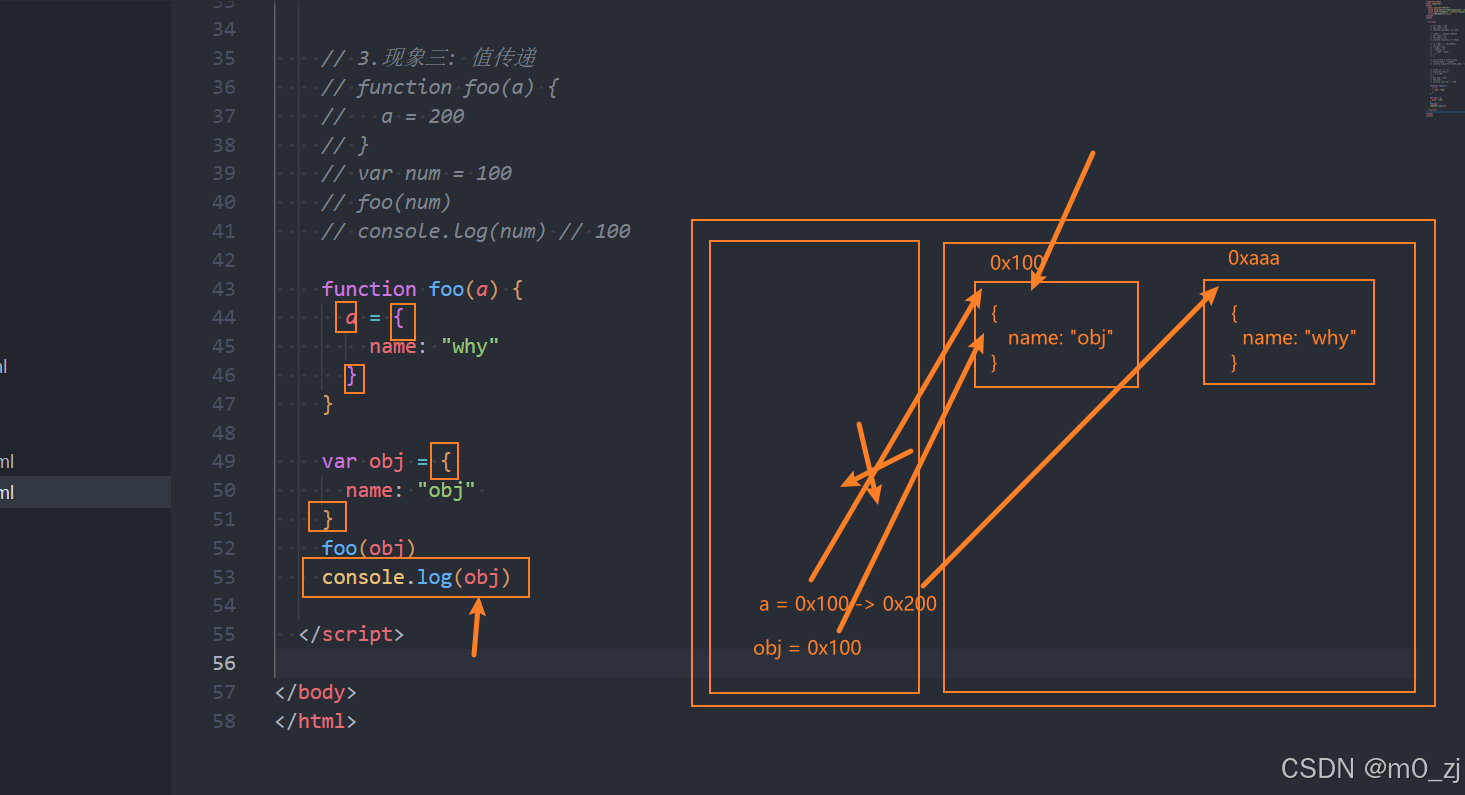Click the 0xaaa box containing name "why"
1465x795 pixels.
tap(1288, 332)
